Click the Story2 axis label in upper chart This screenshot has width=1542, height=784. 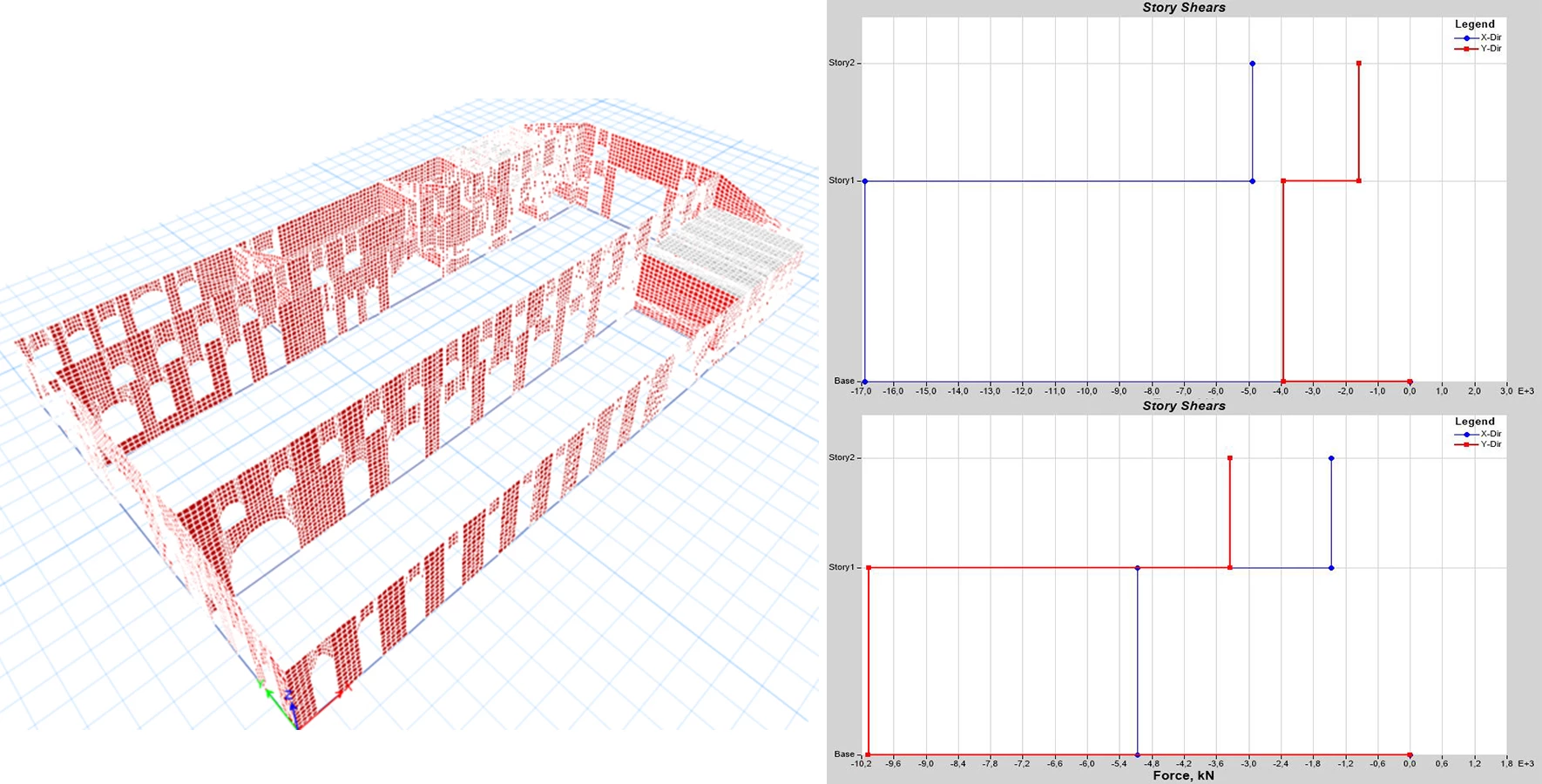(842, 63)
